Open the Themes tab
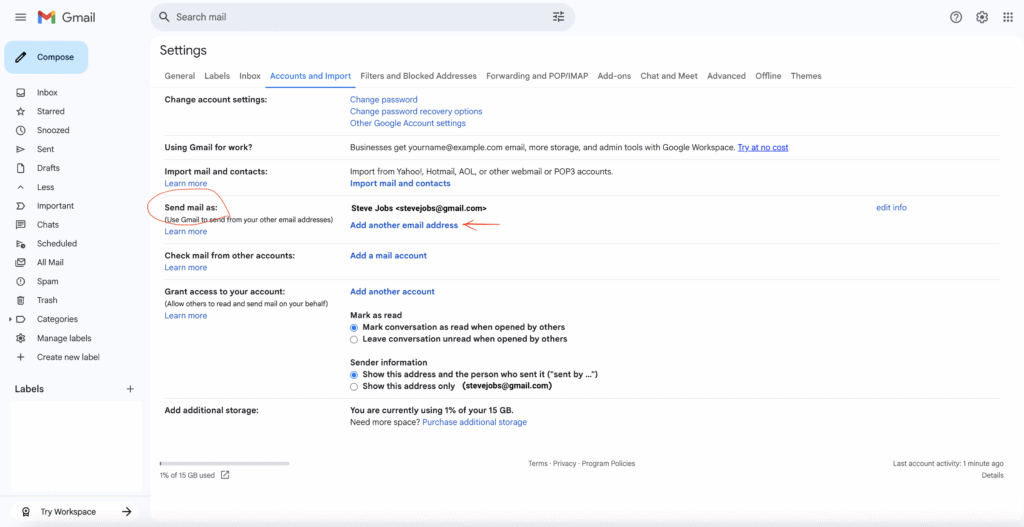1024x527 pixels. [806, 76]
